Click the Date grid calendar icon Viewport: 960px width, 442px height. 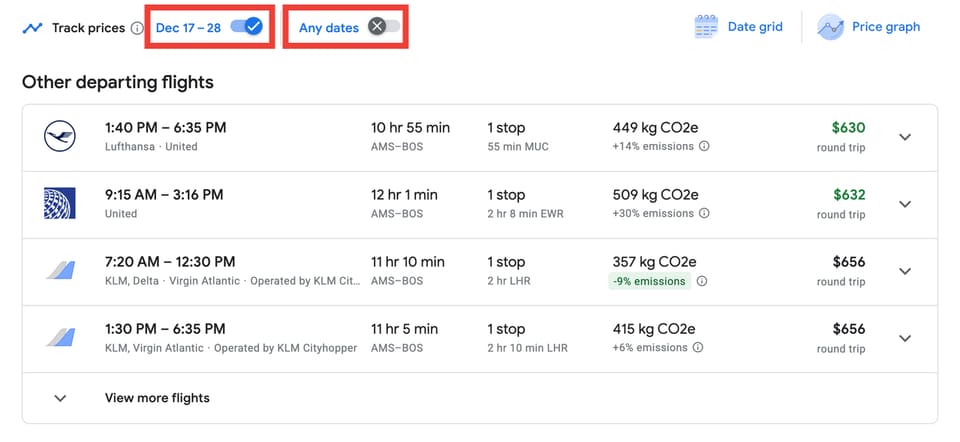click(x=706, y=27)
